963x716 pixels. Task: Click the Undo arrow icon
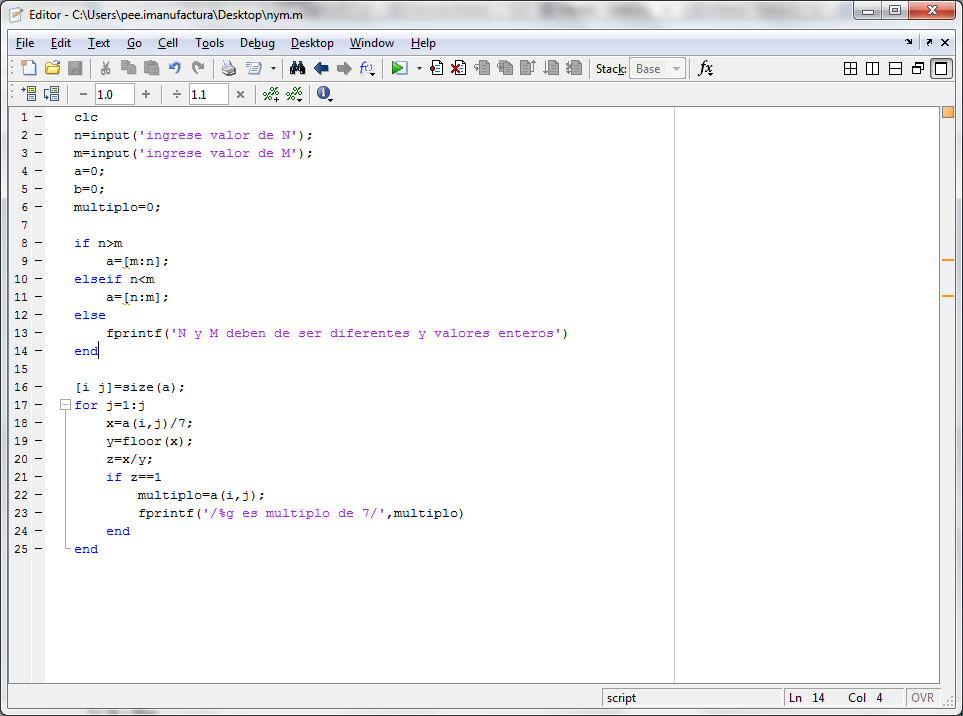point(175,68)
